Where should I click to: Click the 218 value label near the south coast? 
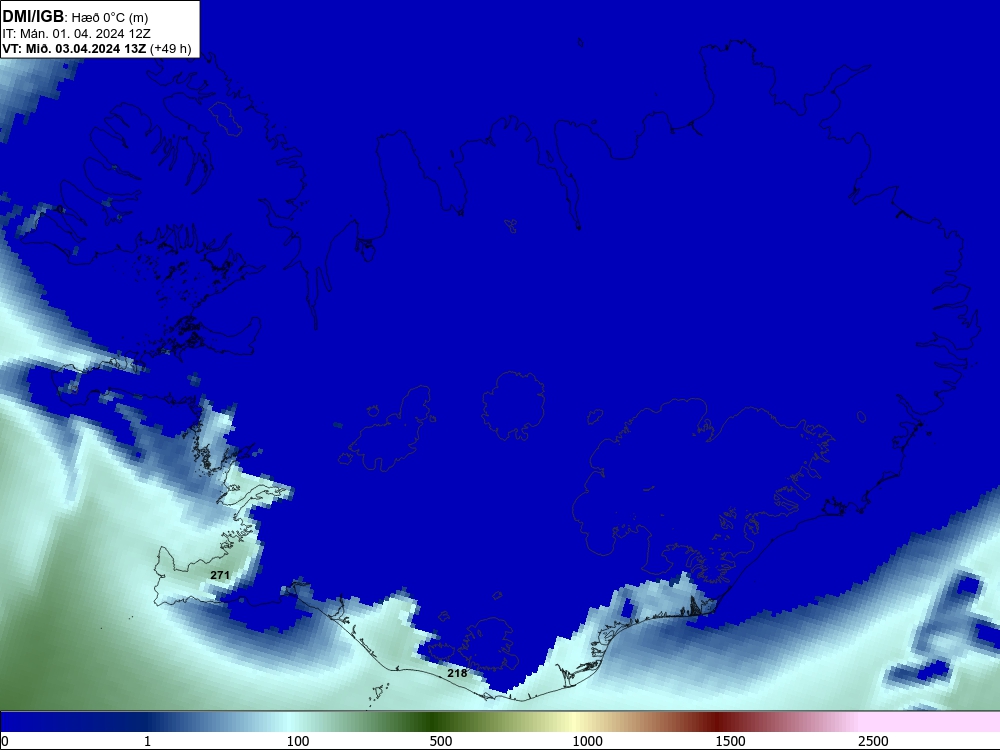(457, 673)
